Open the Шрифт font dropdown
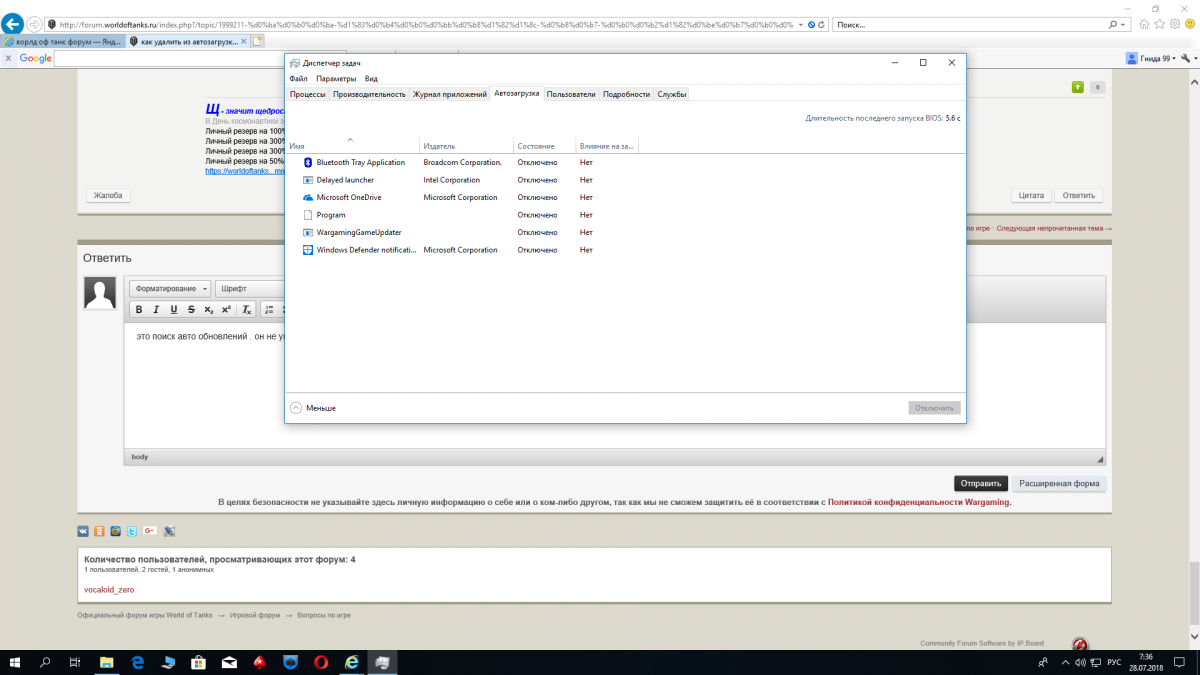 pyautogui.click(x=245, y=288)
